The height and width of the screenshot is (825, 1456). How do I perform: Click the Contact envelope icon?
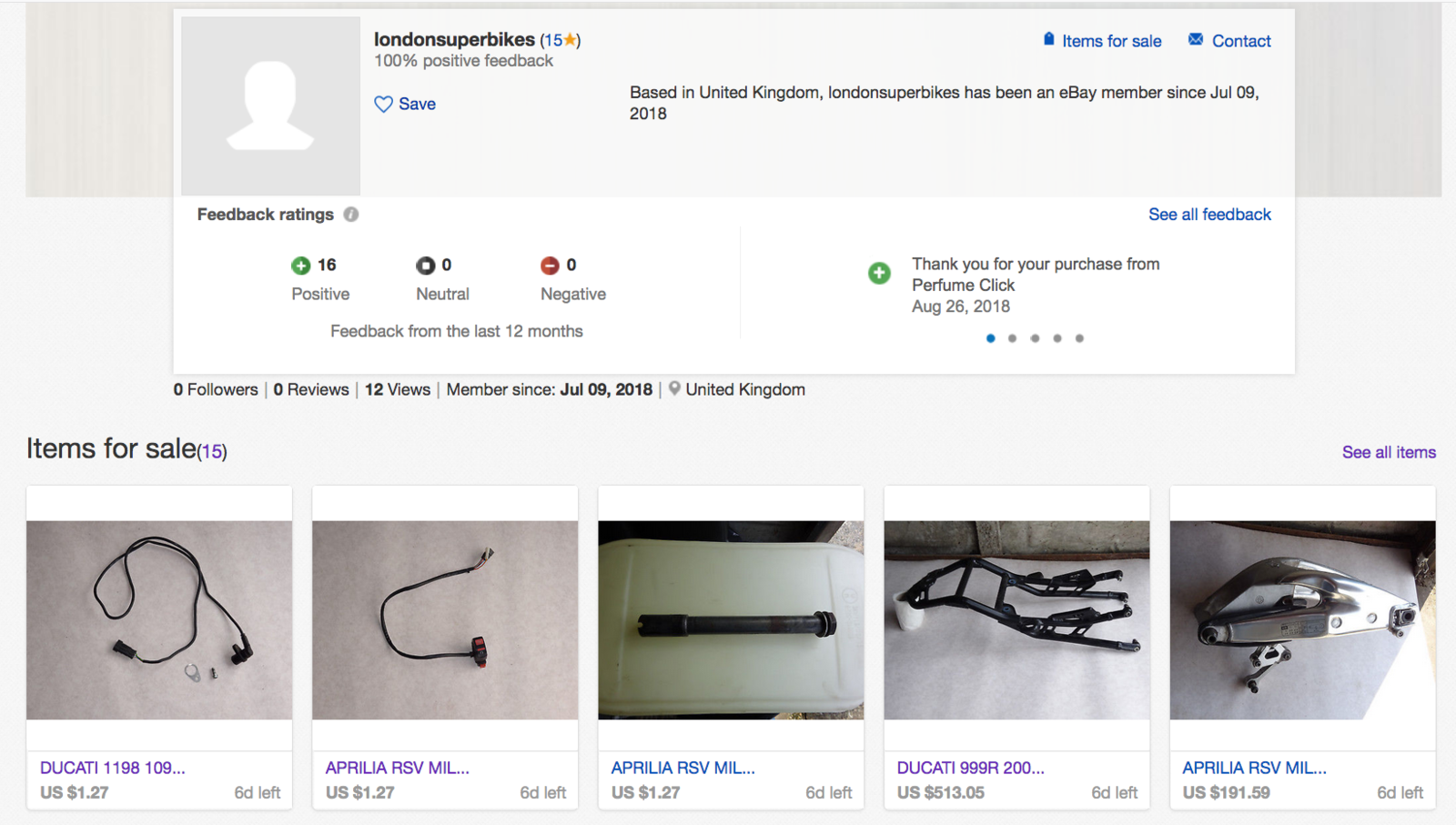(x=1196, y=40)
